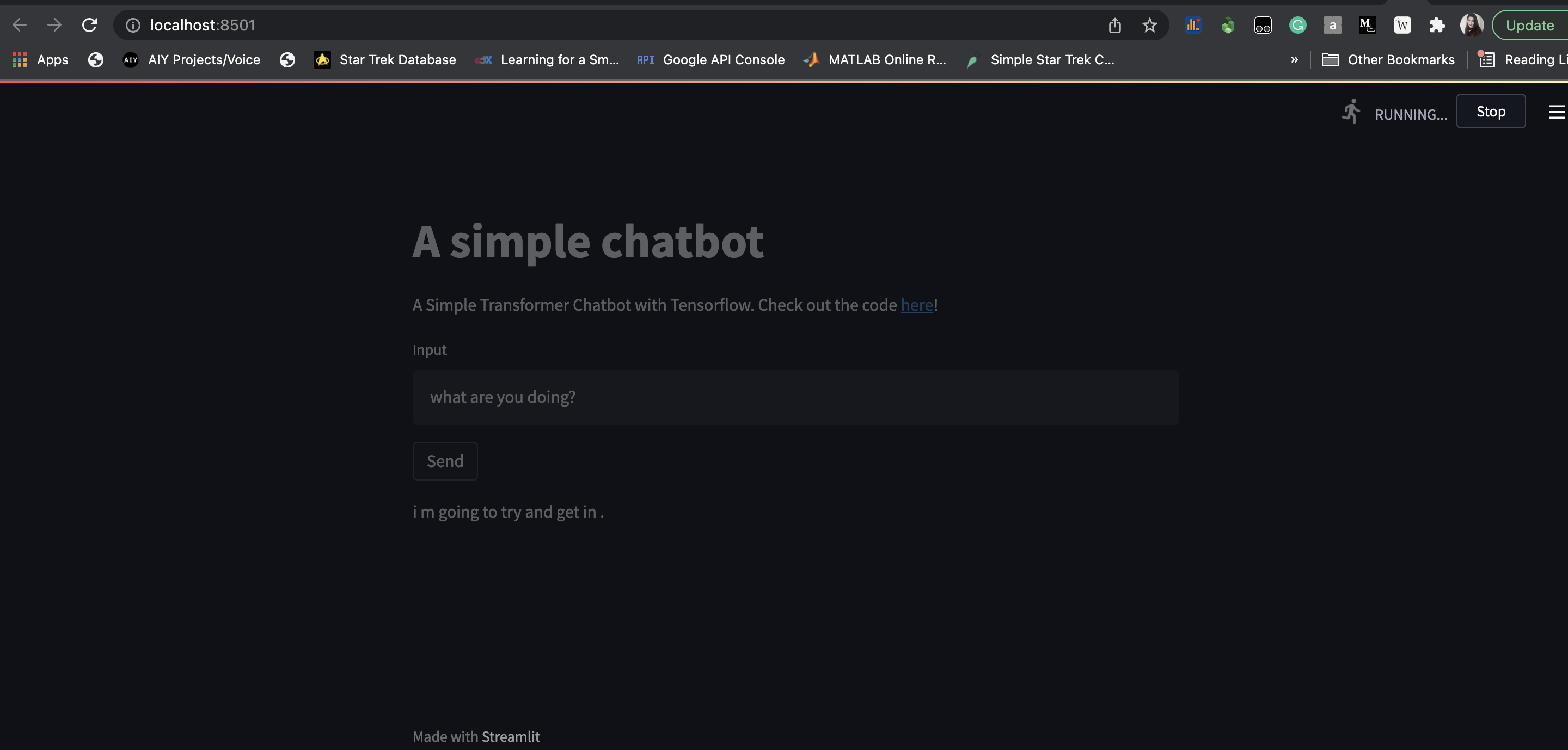1568x750 pixels.
Task: Click inside the chatbot Input field
Action: (795, 397)
